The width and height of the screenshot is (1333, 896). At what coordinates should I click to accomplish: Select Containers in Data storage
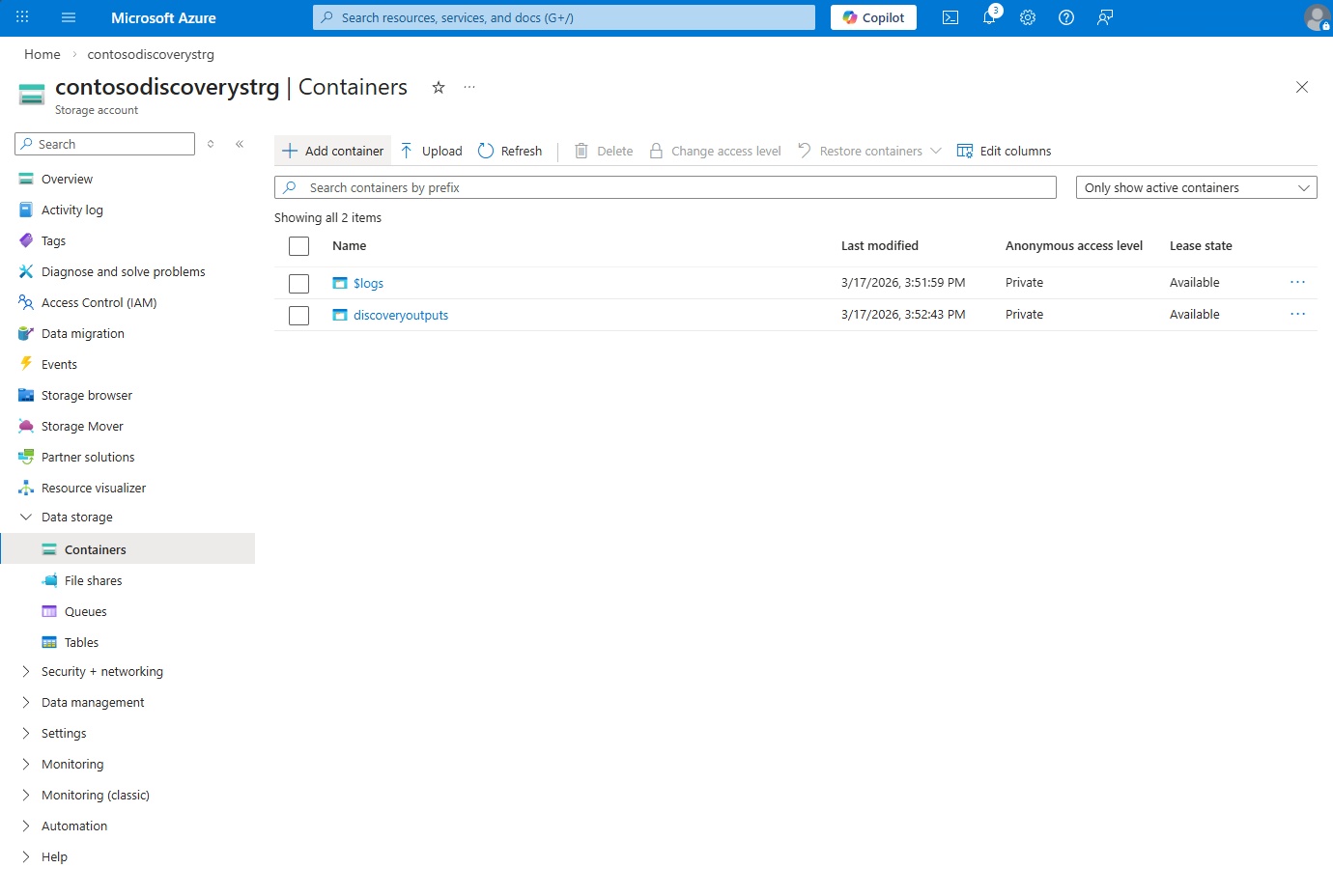point(128,549)
